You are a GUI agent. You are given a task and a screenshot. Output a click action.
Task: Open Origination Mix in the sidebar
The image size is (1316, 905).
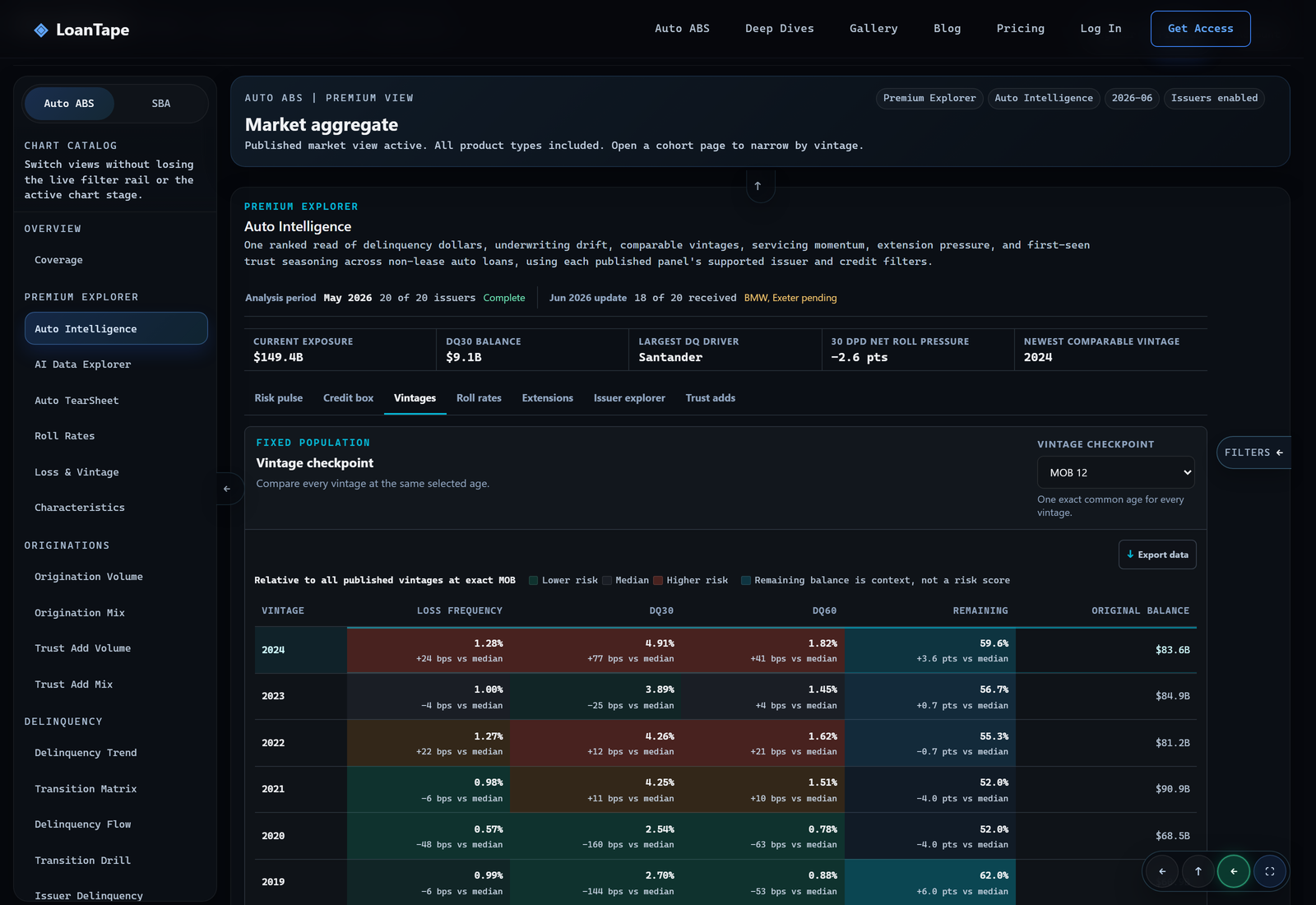[116, 613]
